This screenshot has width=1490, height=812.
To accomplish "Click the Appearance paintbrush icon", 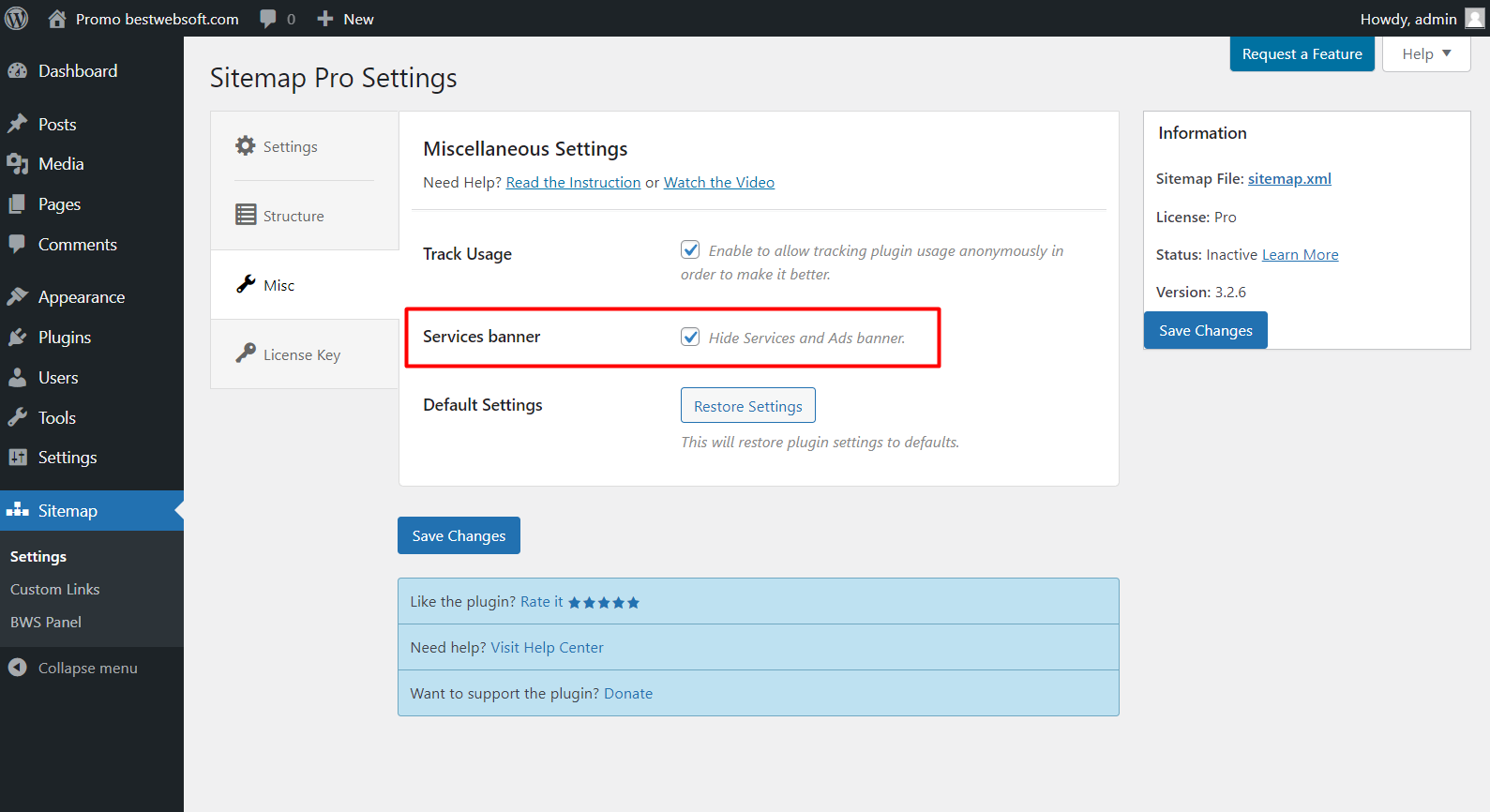I will [x=18, y=297].
